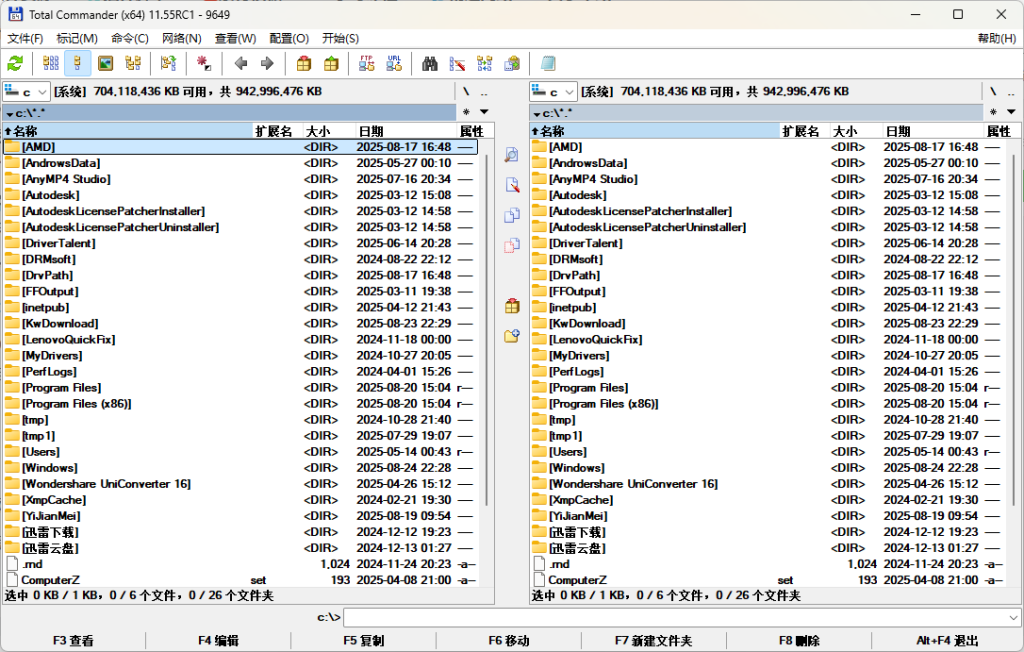Open the 网络(N) menu
This screenshot has height=652, width=1024.
point(181,38)
